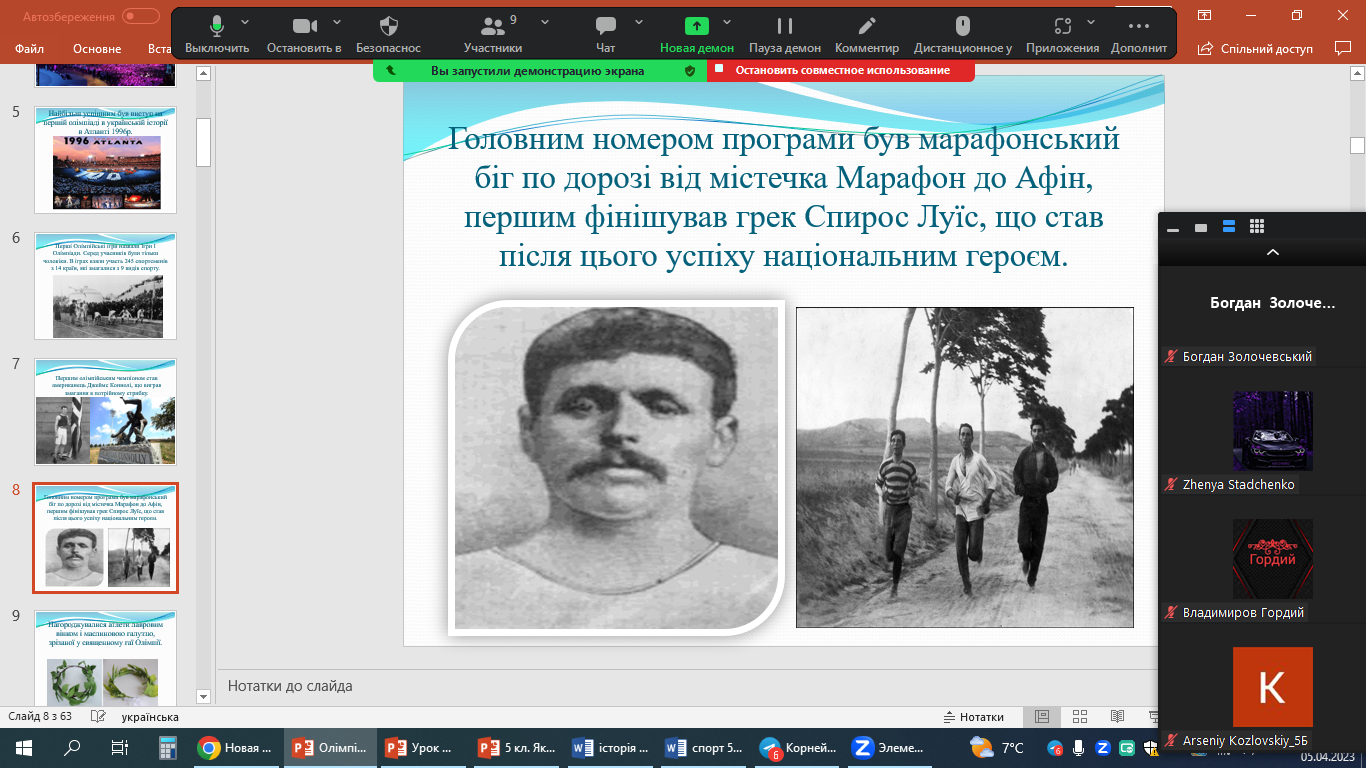1366x768 pixels.
Task: Open Zoom Приложения apps
Action: tap(1062, 35)
